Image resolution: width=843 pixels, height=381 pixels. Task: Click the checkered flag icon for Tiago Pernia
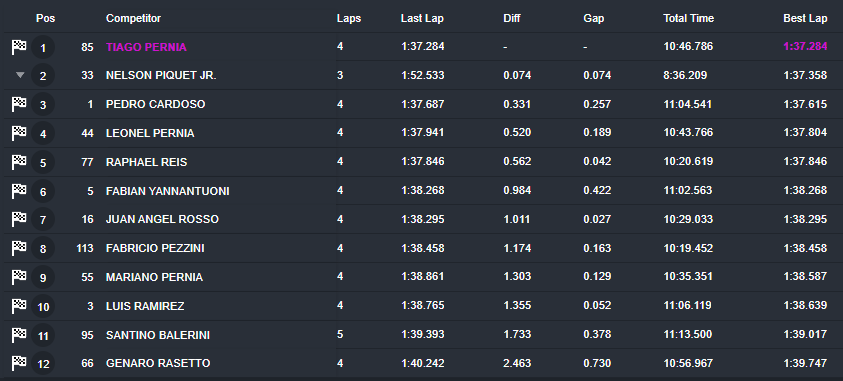tap(19, 47)
